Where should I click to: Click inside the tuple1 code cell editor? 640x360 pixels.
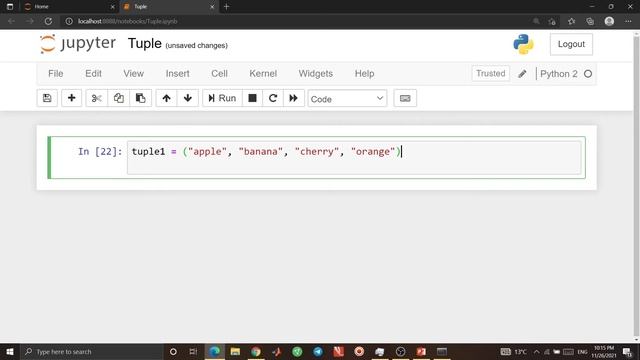click(354, 158)
